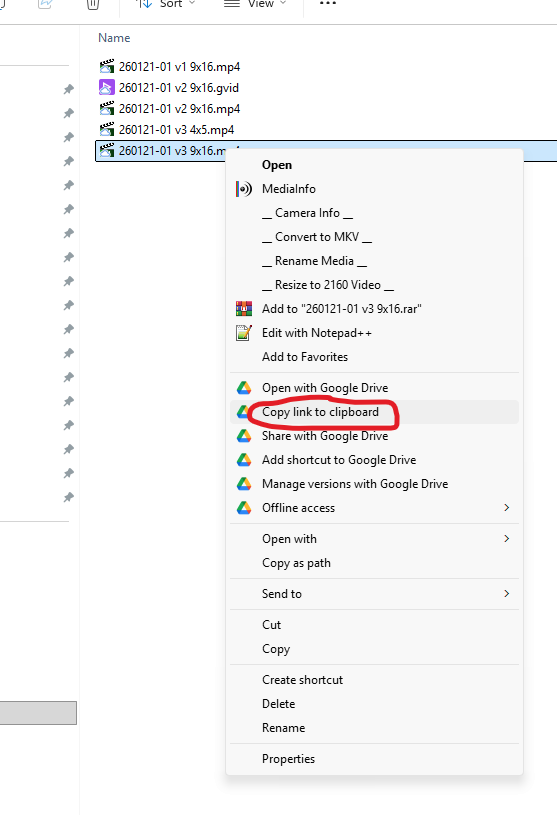Choose Copy as path
Screen dimensions: 557x815
(374, 562)
